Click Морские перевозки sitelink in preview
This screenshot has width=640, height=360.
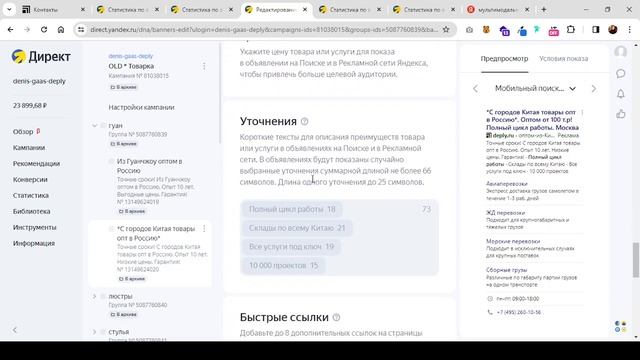pyautogui.click(x=513, y=241)
